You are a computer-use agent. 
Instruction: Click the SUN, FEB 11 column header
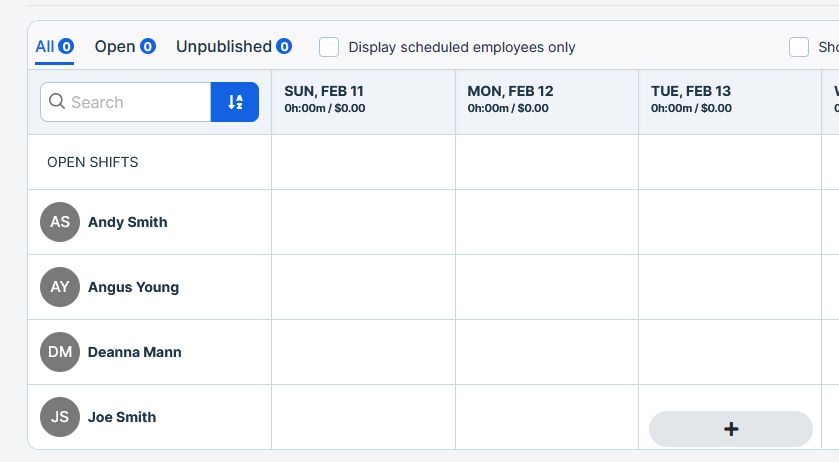click(x=363, y=102)
